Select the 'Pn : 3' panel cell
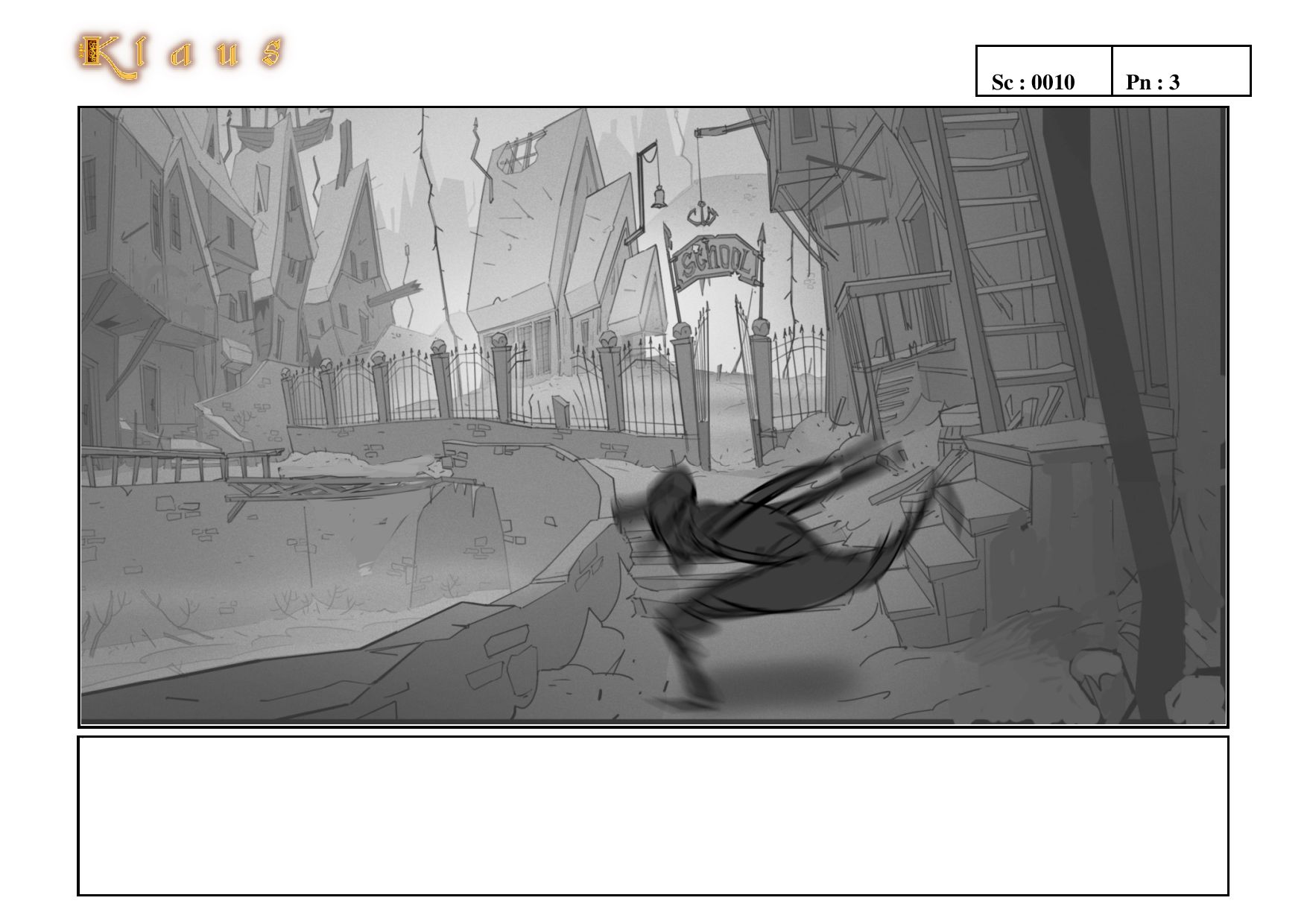The image size is (1307, 924). (x=1181, y=71)
